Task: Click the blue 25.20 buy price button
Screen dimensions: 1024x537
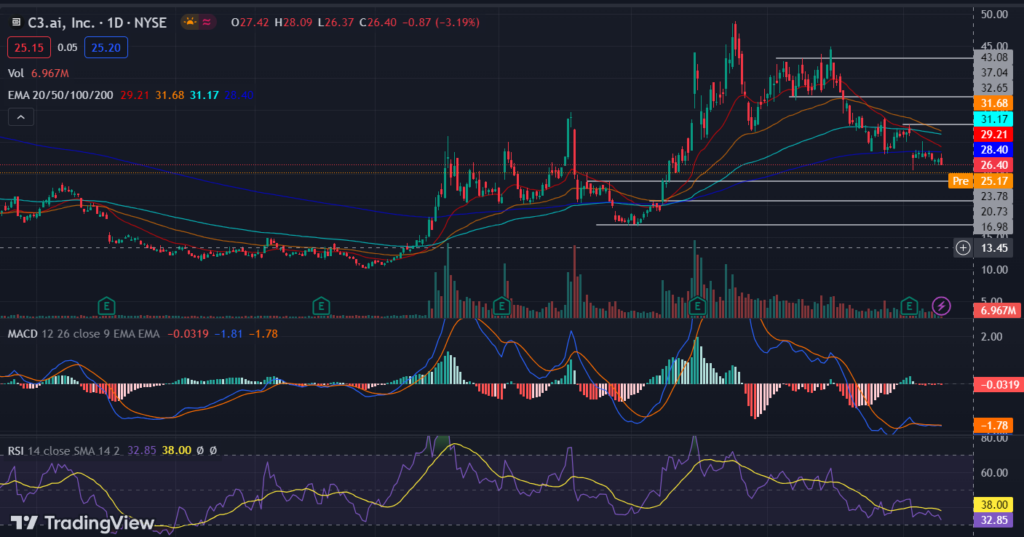Action: [106, 48]
